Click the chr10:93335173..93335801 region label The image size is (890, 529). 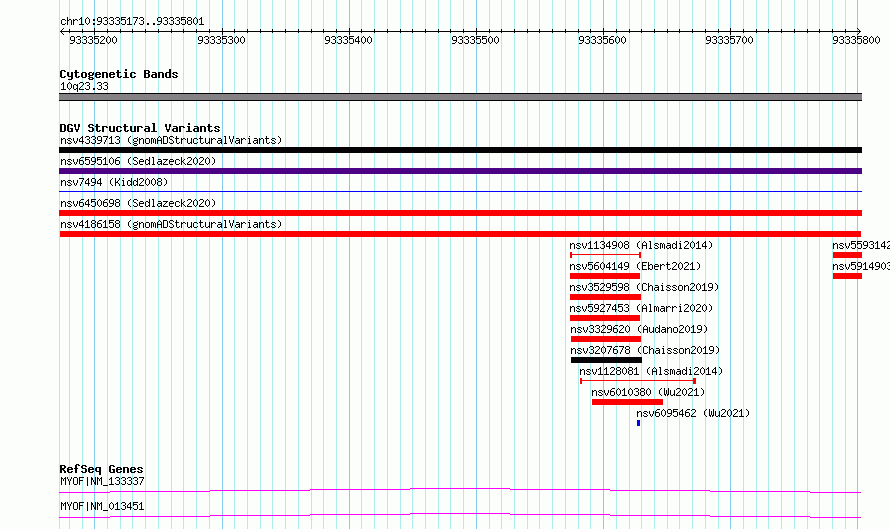pos(132,22)
